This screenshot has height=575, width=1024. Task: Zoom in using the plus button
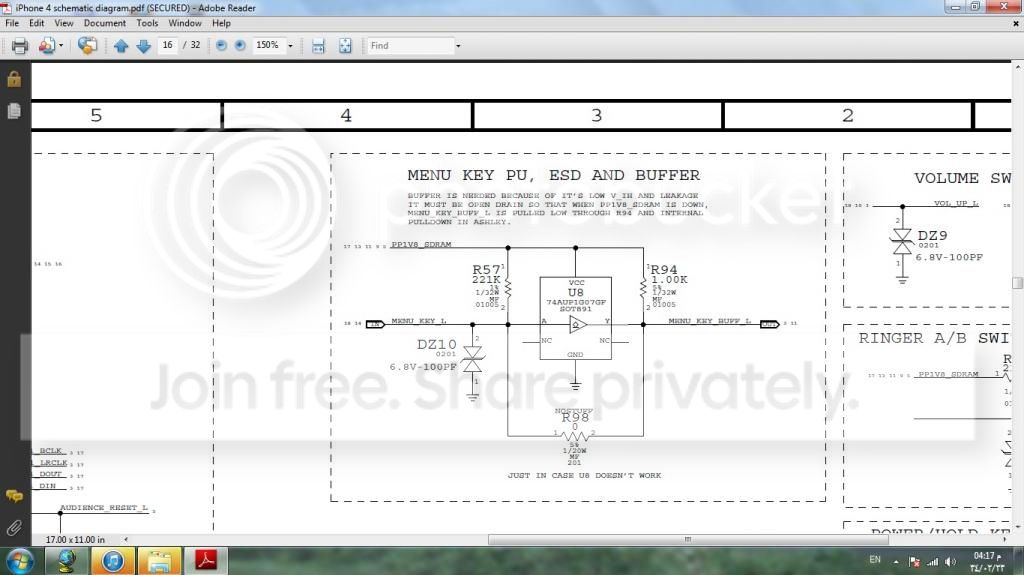point(240,46)
